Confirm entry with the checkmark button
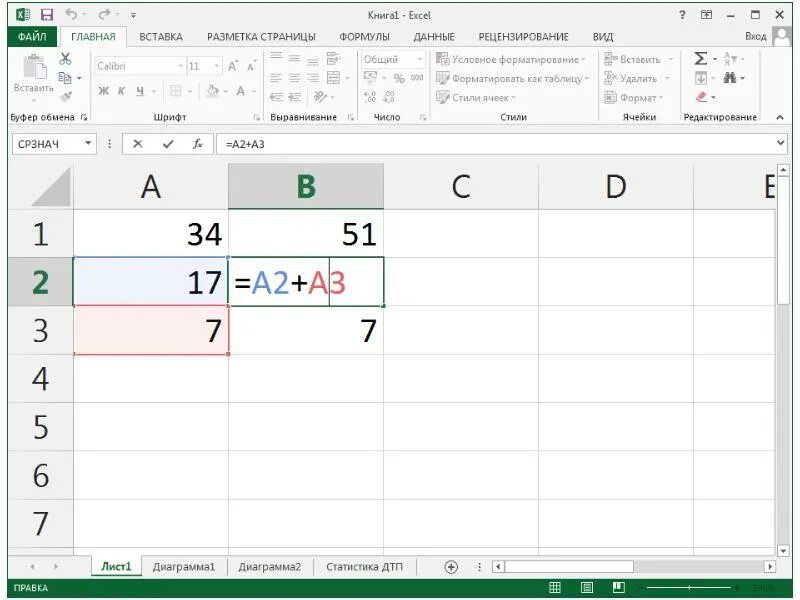The height and width of the screenshot is (600, 800). coord(168,144)
